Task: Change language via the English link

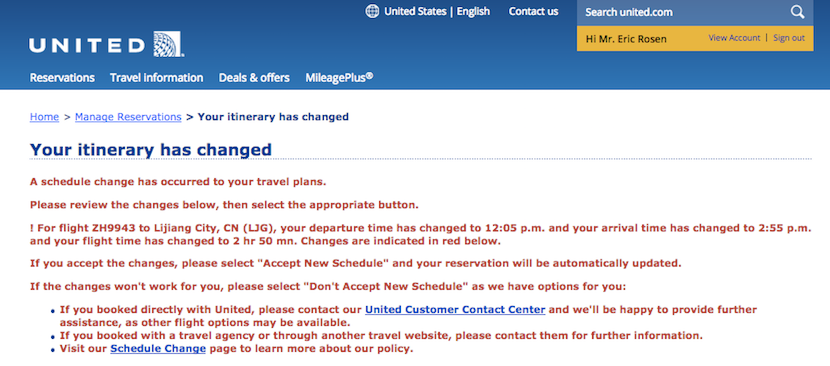Action: [473, 12]
